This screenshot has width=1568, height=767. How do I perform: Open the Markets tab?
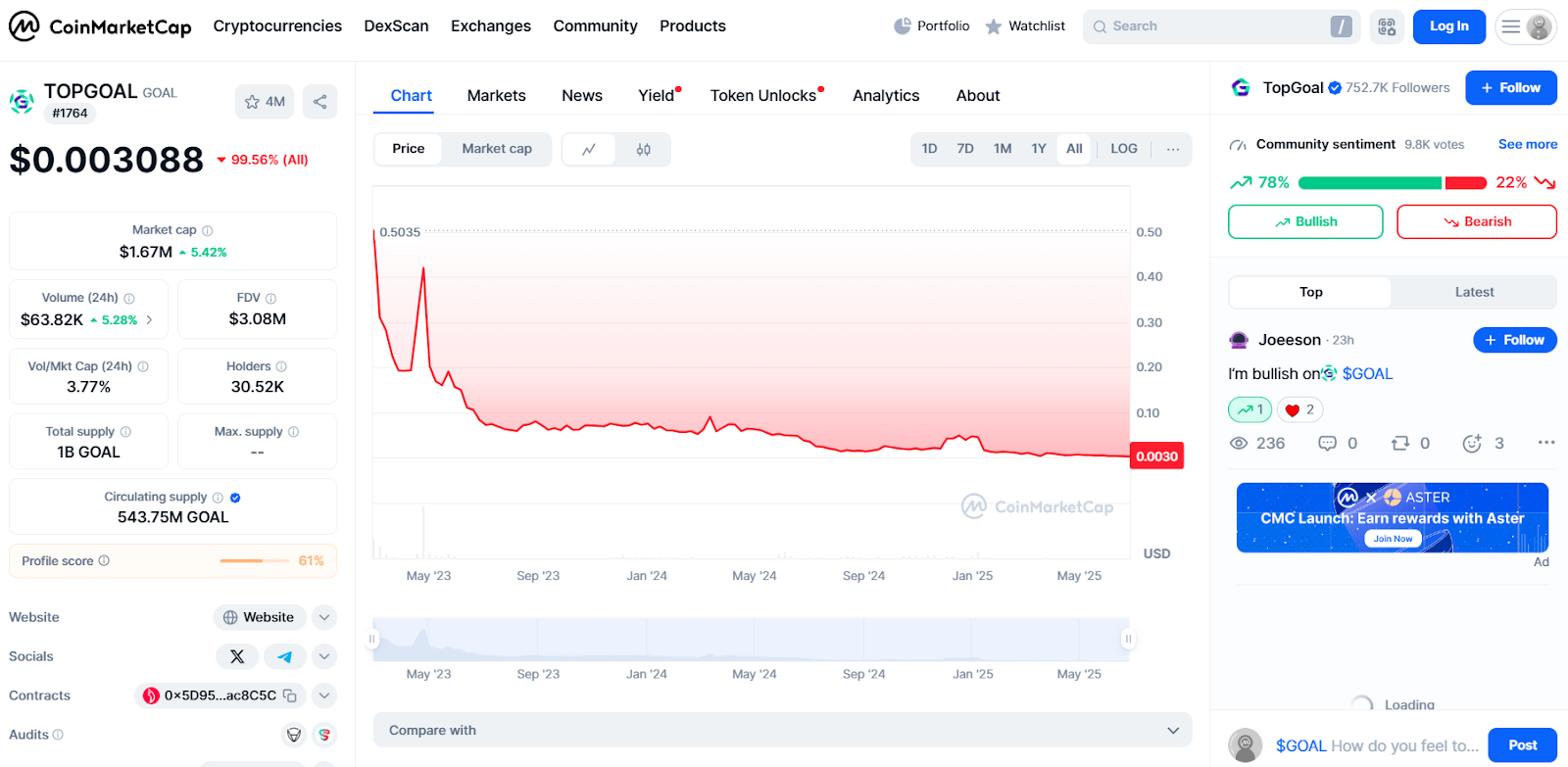(x=496, y=95)
